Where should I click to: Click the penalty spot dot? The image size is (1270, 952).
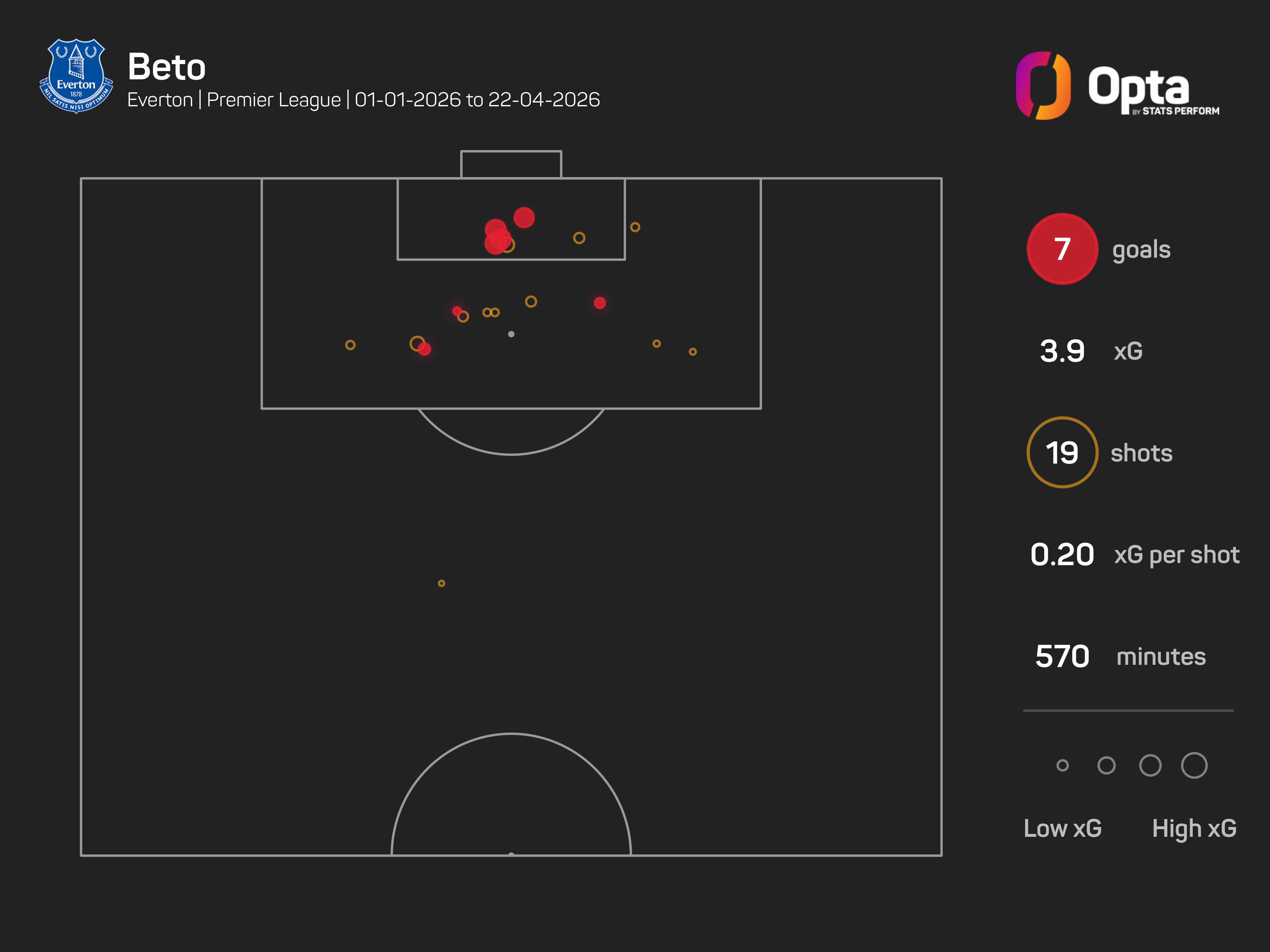511,334
